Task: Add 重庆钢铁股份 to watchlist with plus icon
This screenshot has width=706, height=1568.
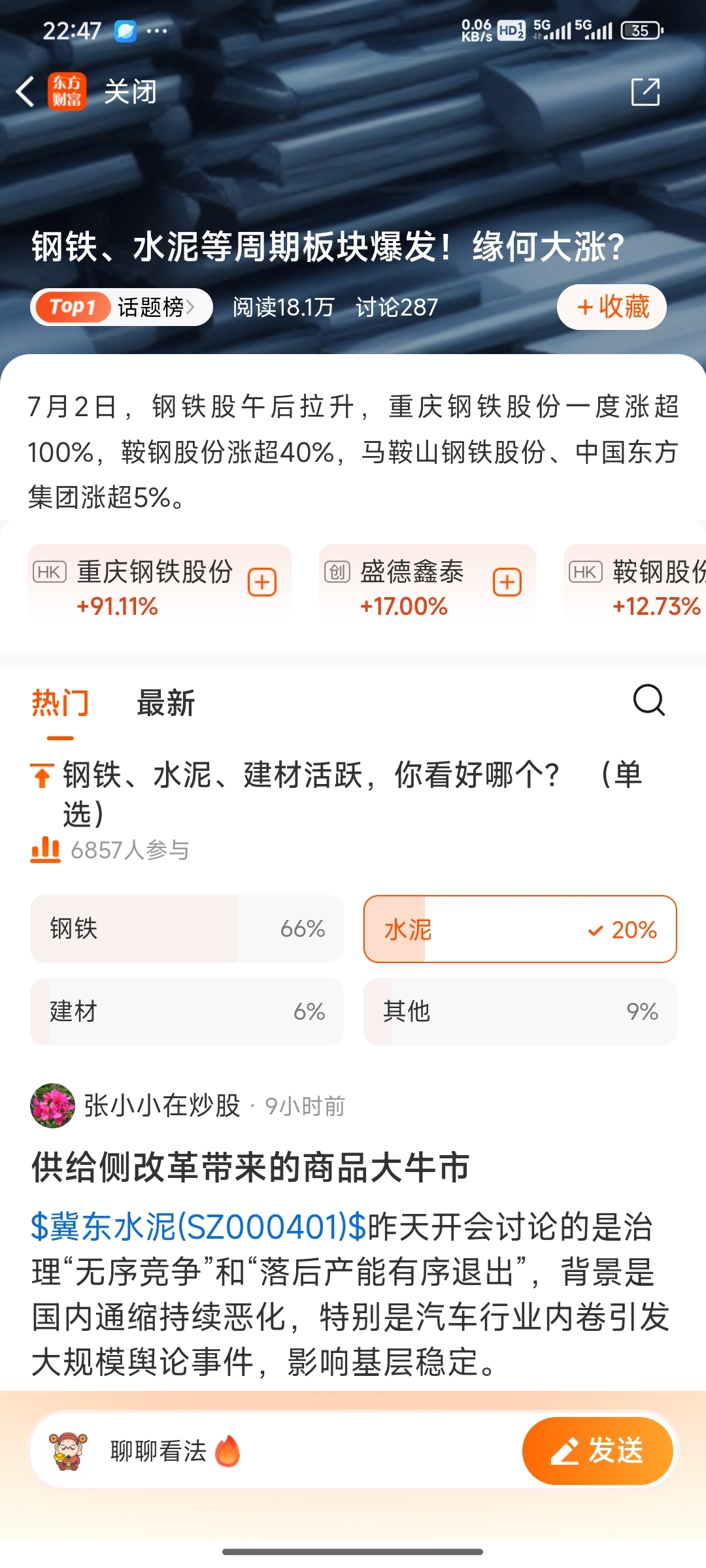Action: 262,582
